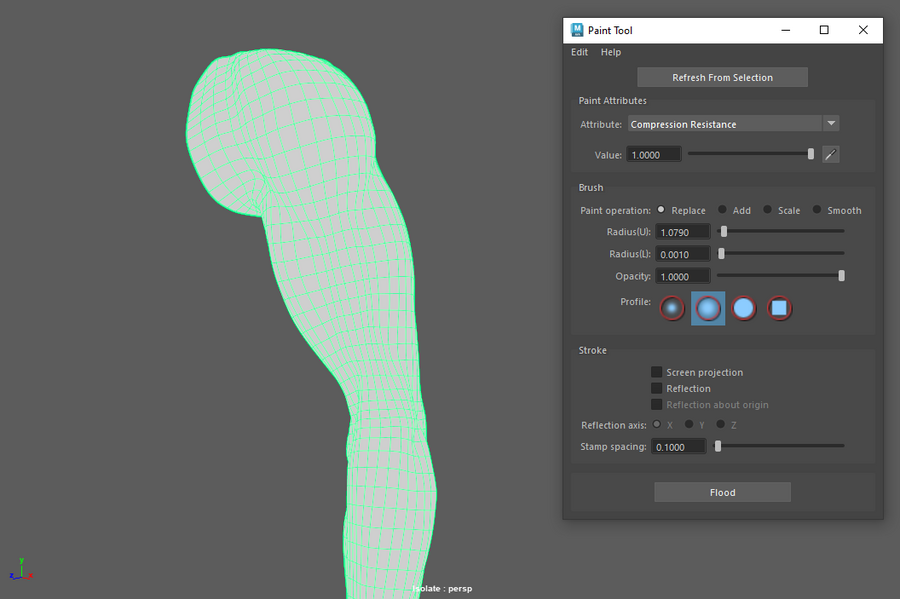Click the Radius(U) input field
The image size is (900, 599).
pyautogui.click(x=682, y=232)
